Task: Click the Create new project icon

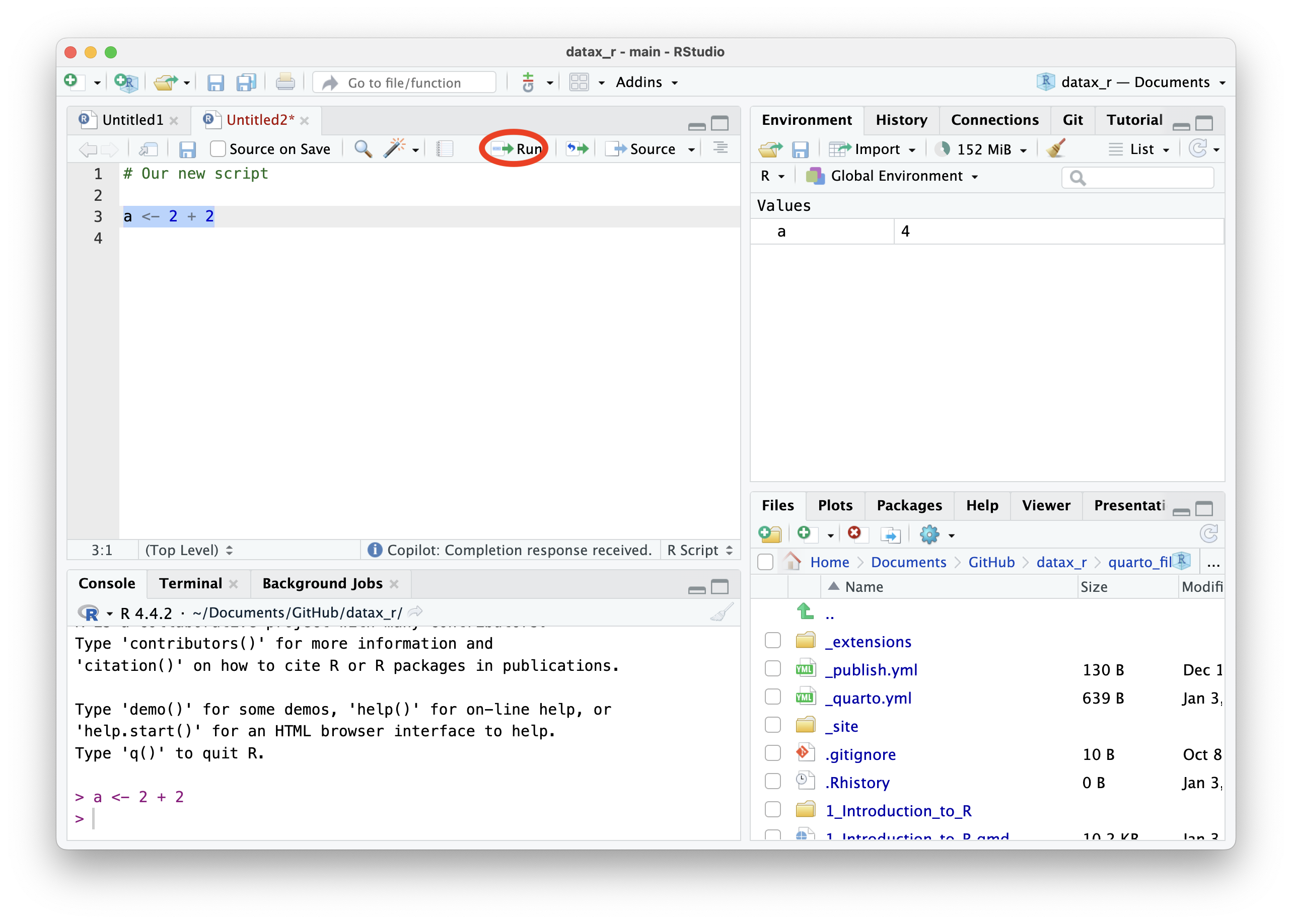Action: (x=126, y=83)
